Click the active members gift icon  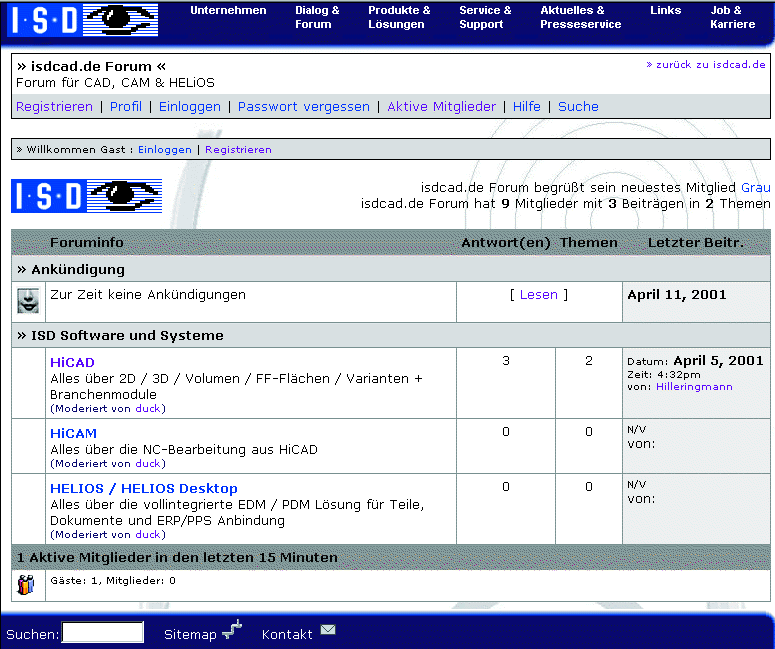[26, 585]
